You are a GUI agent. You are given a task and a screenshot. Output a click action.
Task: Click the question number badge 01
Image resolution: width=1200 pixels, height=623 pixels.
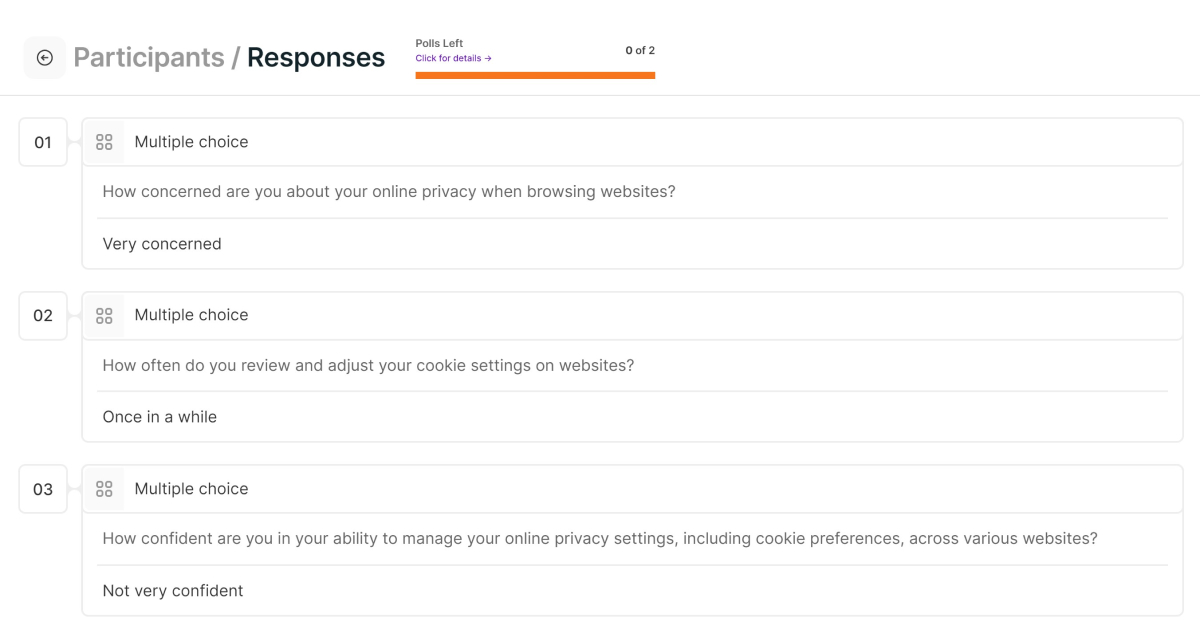[42, 142]
